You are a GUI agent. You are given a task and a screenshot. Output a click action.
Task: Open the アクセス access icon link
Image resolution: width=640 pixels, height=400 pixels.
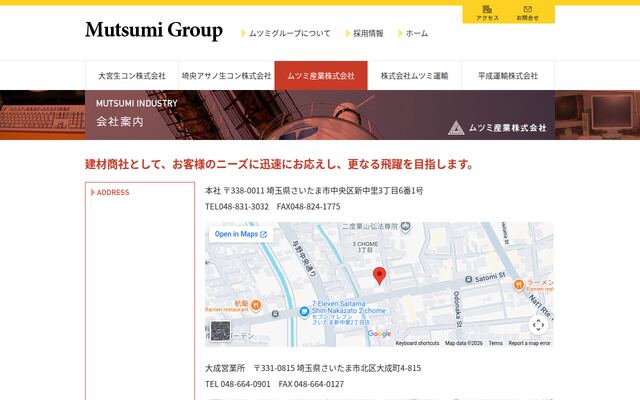[487, 13]
